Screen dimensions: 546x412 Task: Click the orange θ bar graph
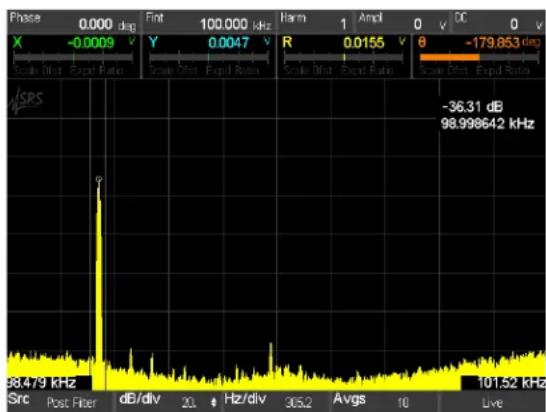[x=479, y=57]
